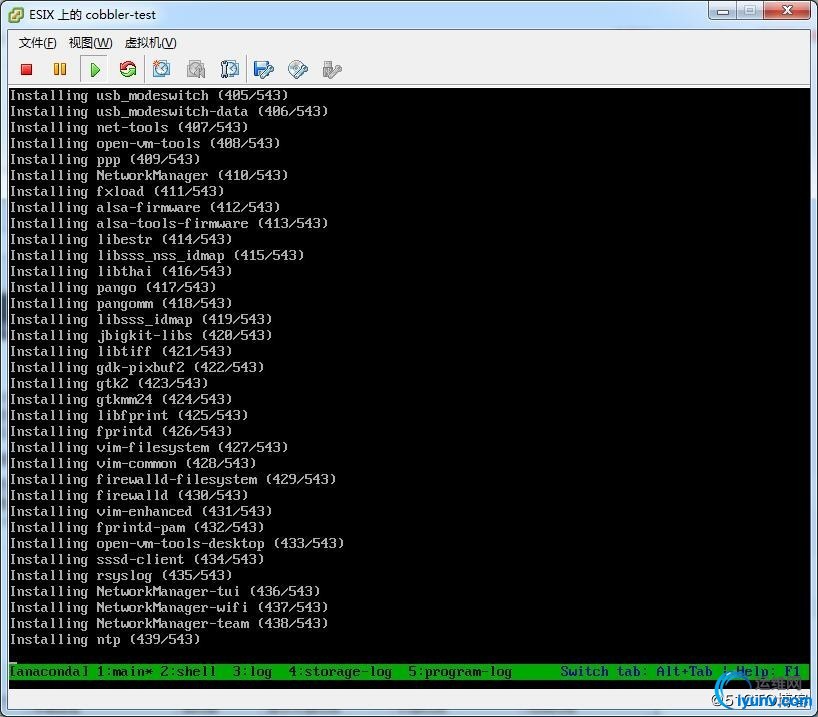
Task: Click line 'Installing fprintd-pam (432/543)'
Action: [137, 528]
